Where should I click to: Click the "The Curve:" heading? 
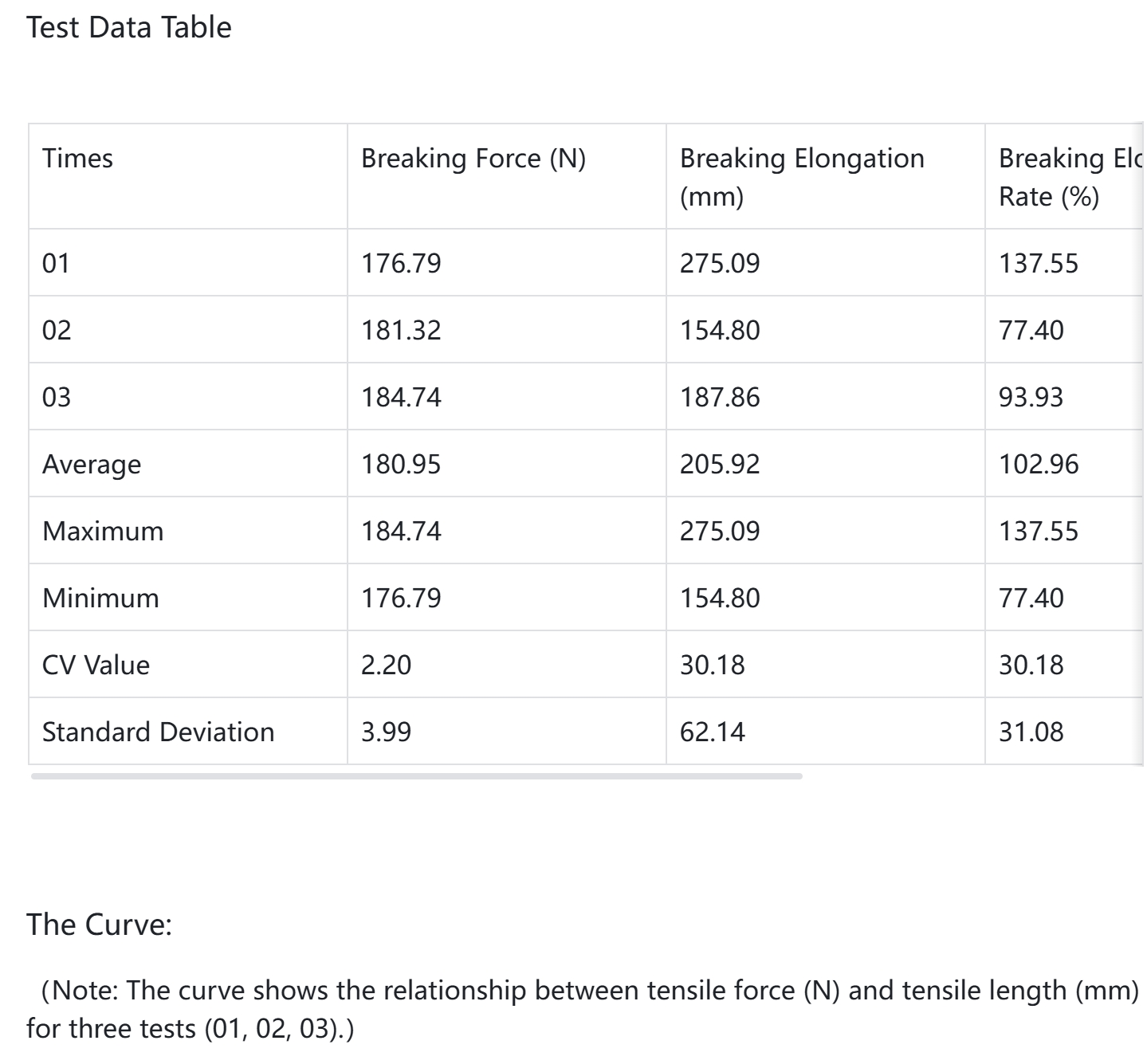pos(99,925)
